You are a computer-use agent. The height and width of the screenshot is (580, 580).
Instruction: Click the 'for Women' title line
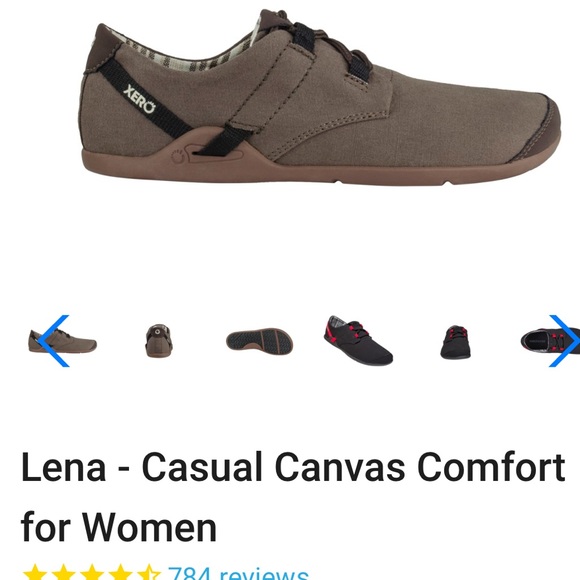[119, 527]
